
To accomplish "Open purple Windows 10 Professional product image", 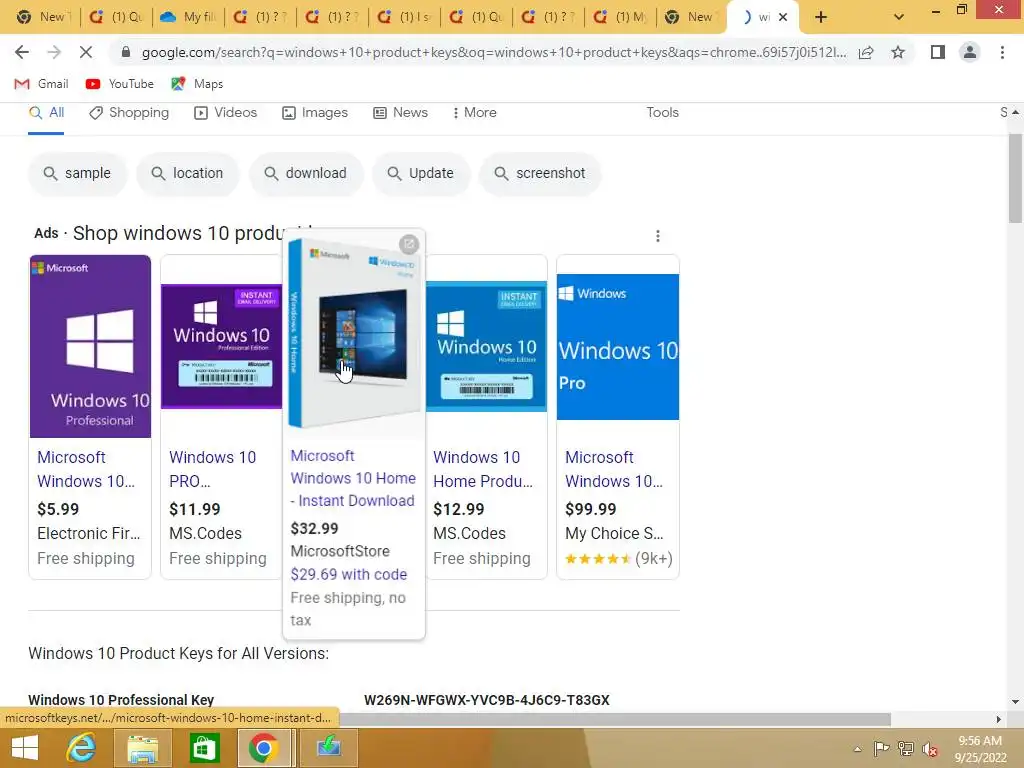I will click(x=90, y=346).
